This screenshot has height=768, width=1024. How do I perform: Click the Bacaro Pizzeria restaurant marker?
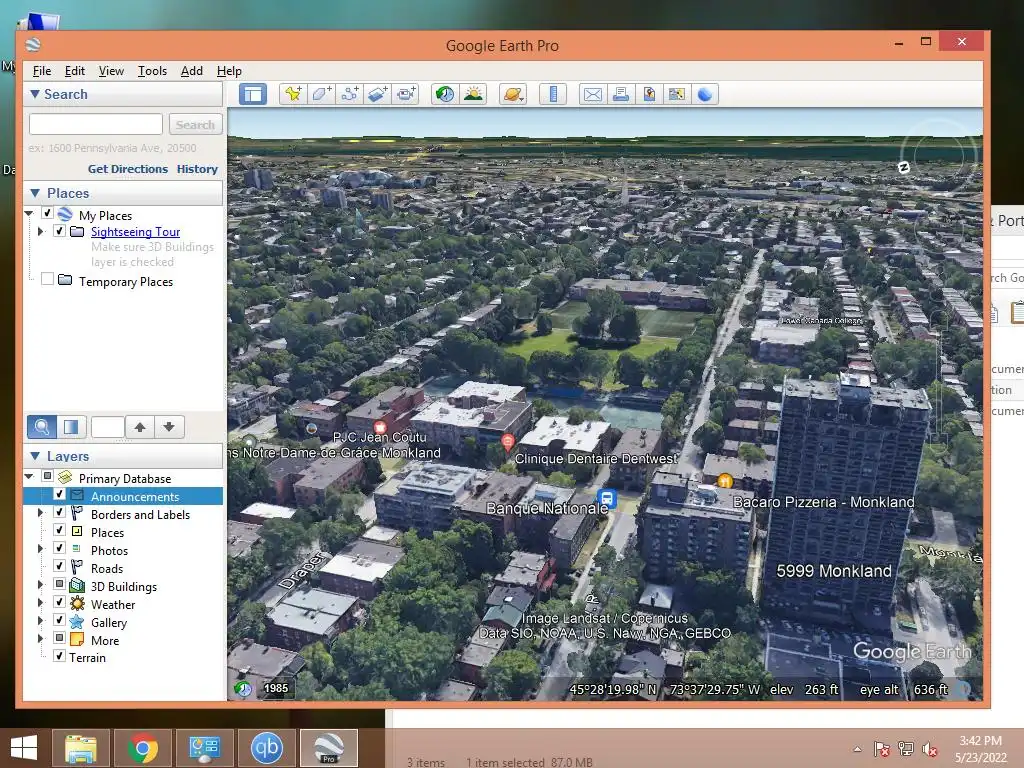pyautogui.click(x=725, y=481)
